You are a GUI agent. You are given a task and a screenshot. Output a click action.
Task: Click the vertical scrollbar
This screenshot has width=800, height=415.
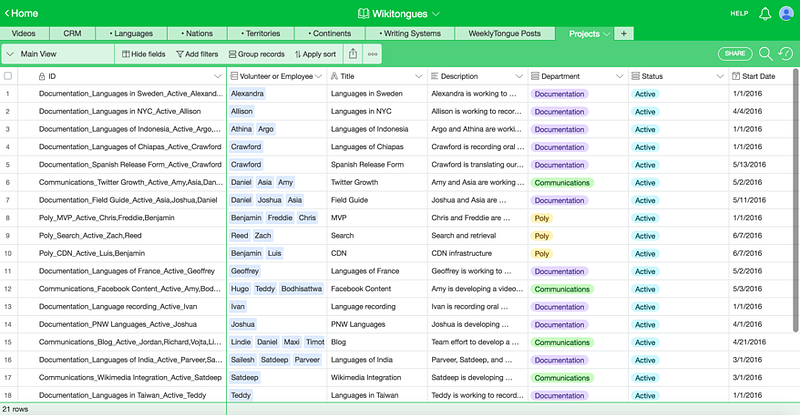point(796,200)
